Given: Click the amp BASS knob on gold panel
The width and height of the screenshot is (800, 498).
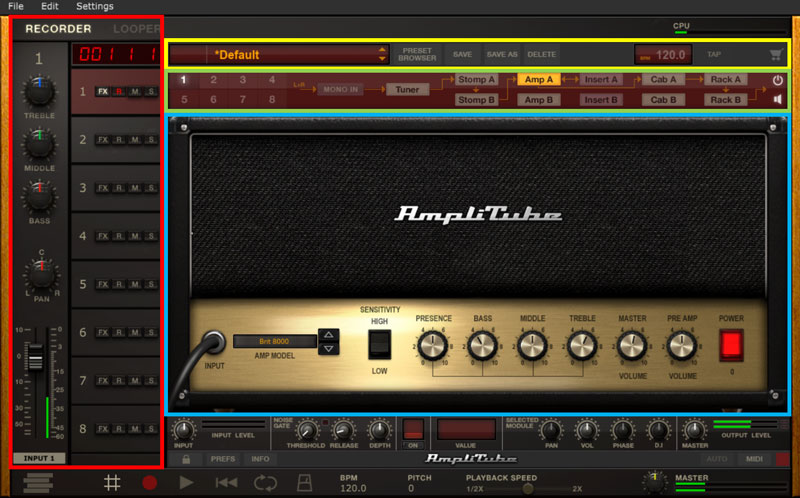Looking at the screenshot, I should tap(482, 345).
